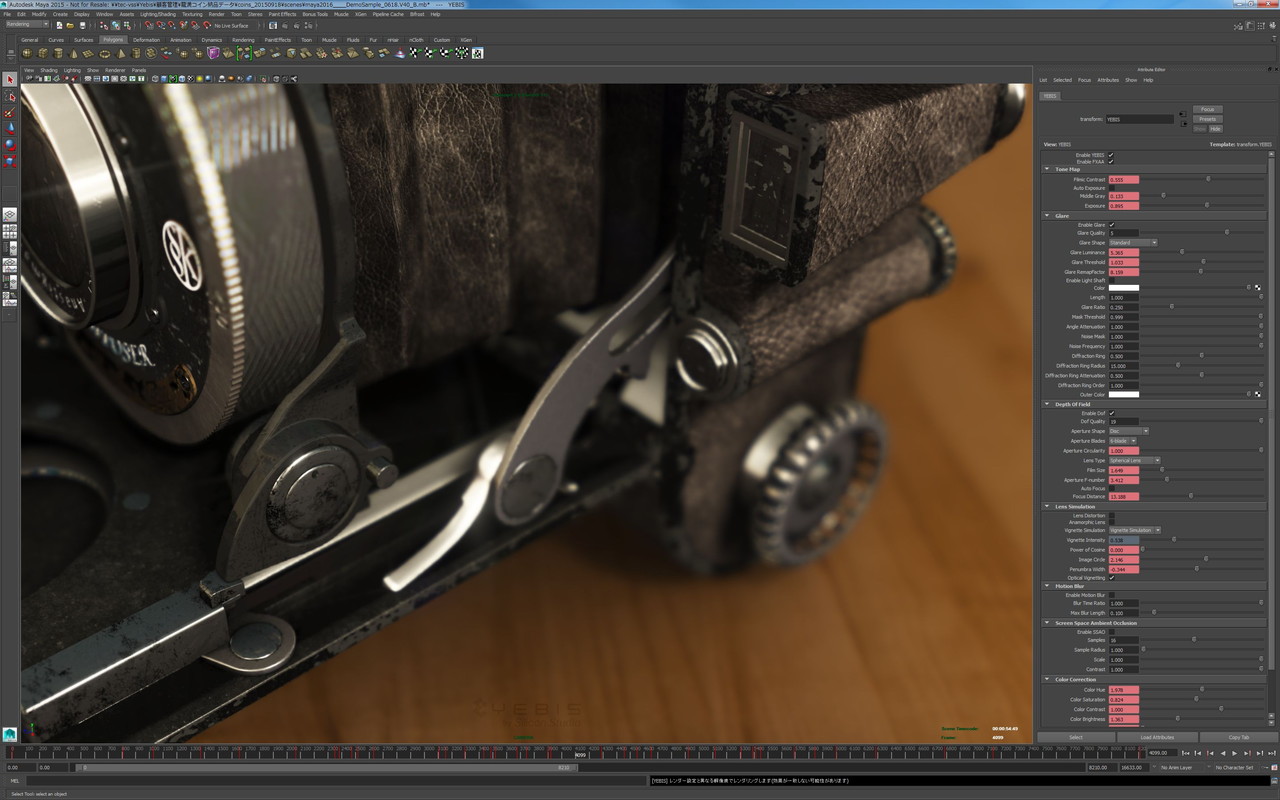This screenshot has height=800, width=1280.
Task: Open the Glare Shape dropdown
Action: tap(1132, 242)
